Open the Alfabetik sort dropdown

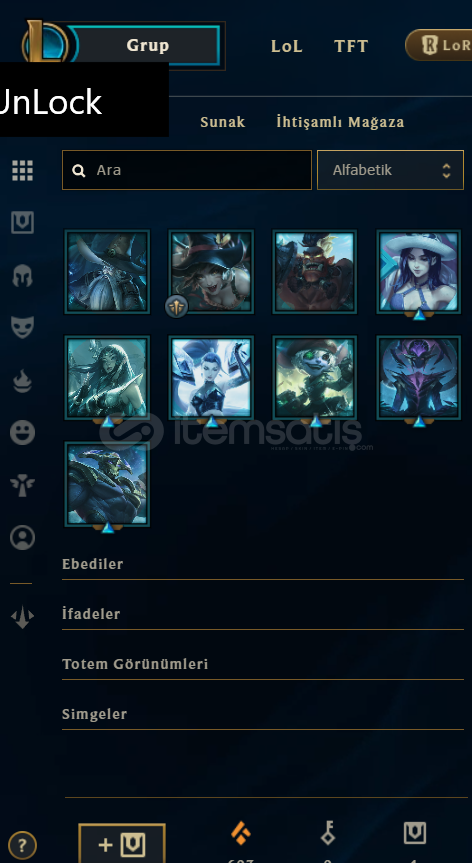[391, 170]
